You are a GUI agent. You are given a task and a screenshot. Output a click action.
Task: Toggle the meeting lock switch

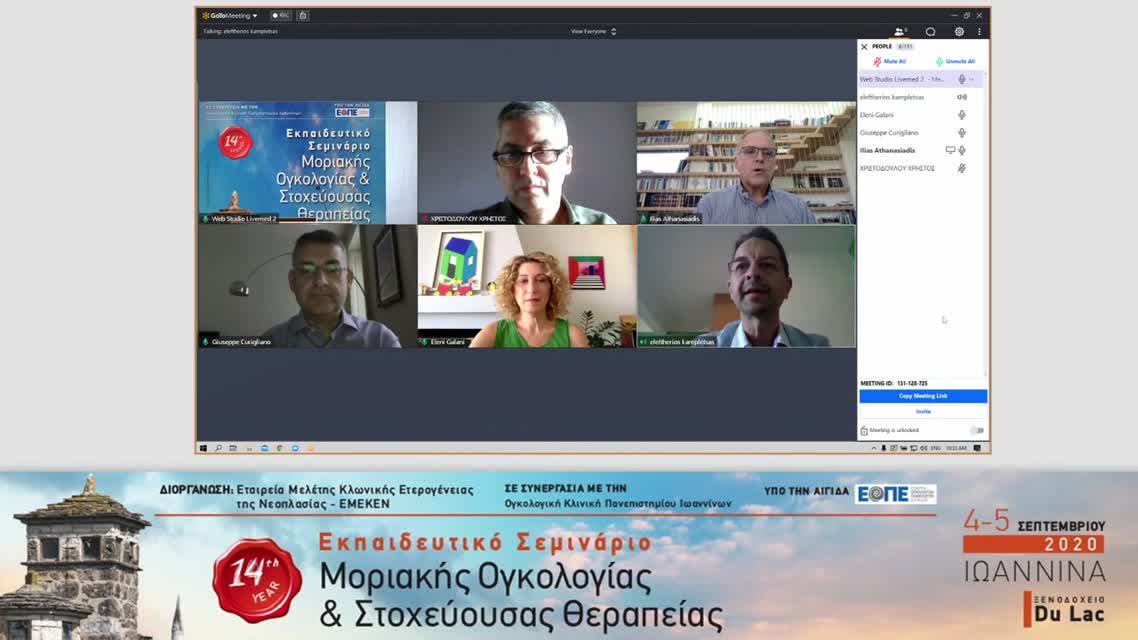click(978, 430)
